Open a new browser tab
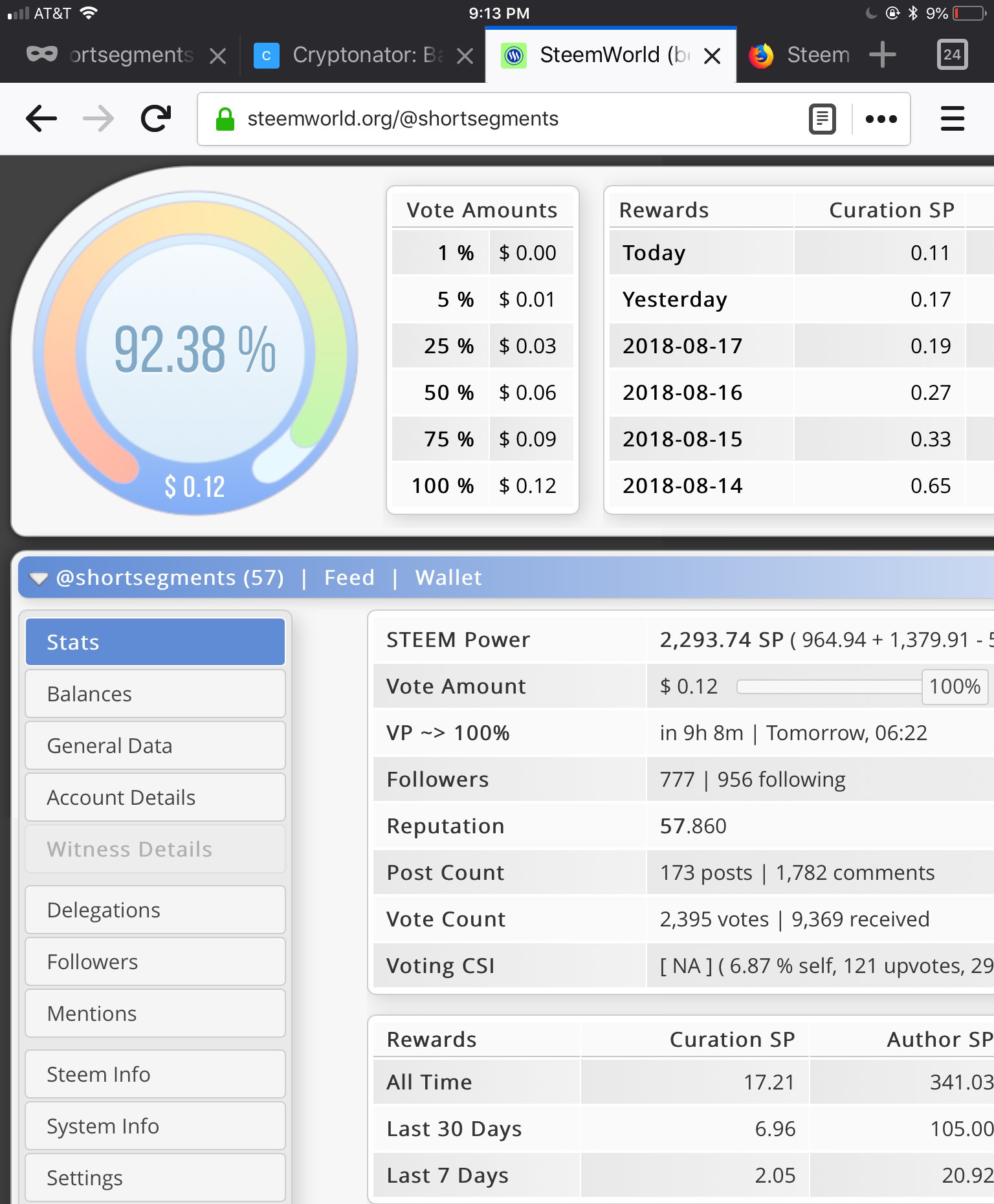The image size is (994, 1204). tap(883, 55)
